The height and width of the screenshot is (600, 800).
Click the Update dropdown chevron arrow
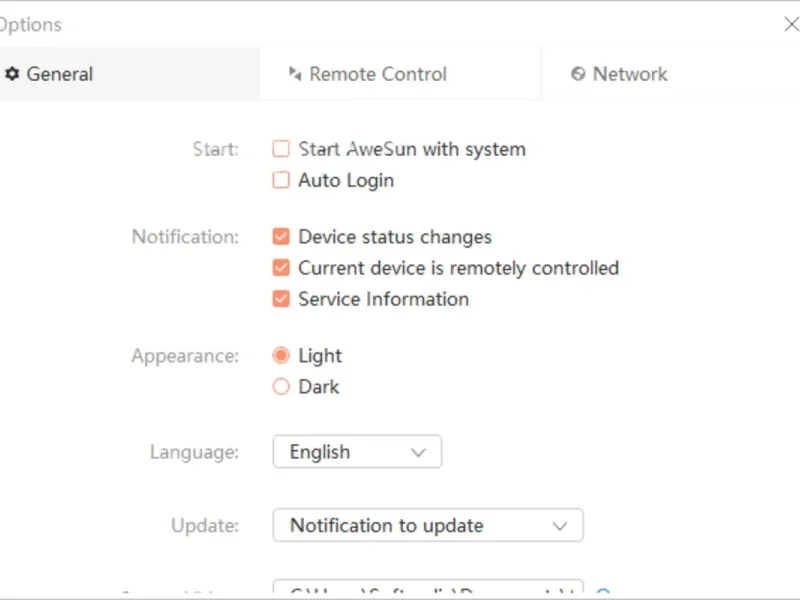click(x=560, y=526)
